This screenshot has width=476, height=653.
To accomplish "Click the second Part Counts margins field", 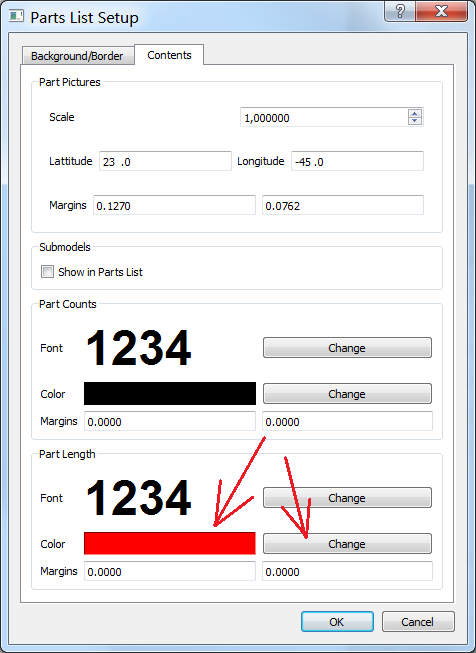I will (347, 421).
